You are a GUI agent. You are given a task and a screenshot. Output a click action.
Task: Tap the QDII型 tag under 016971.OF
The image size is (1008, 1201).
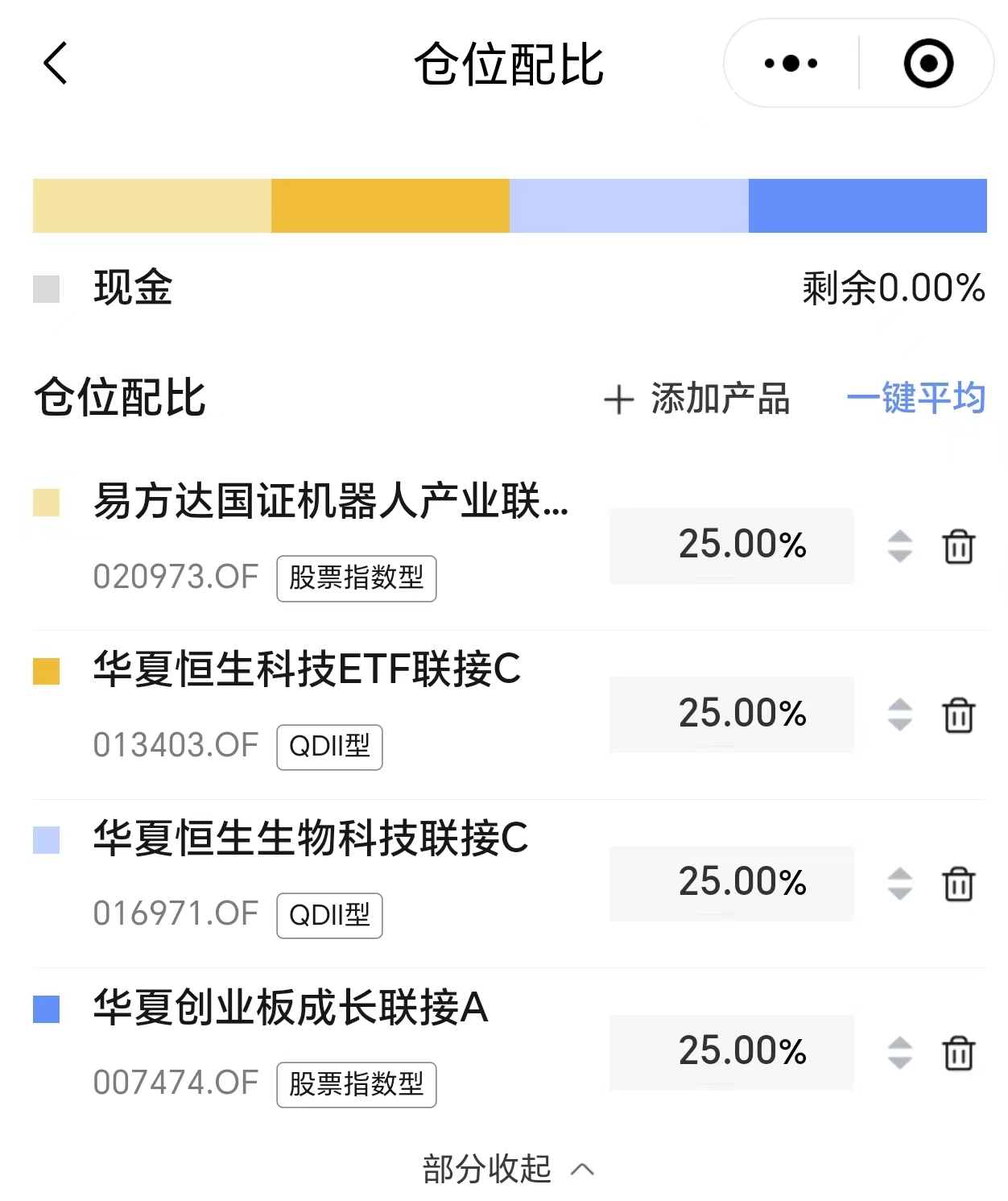329,916
